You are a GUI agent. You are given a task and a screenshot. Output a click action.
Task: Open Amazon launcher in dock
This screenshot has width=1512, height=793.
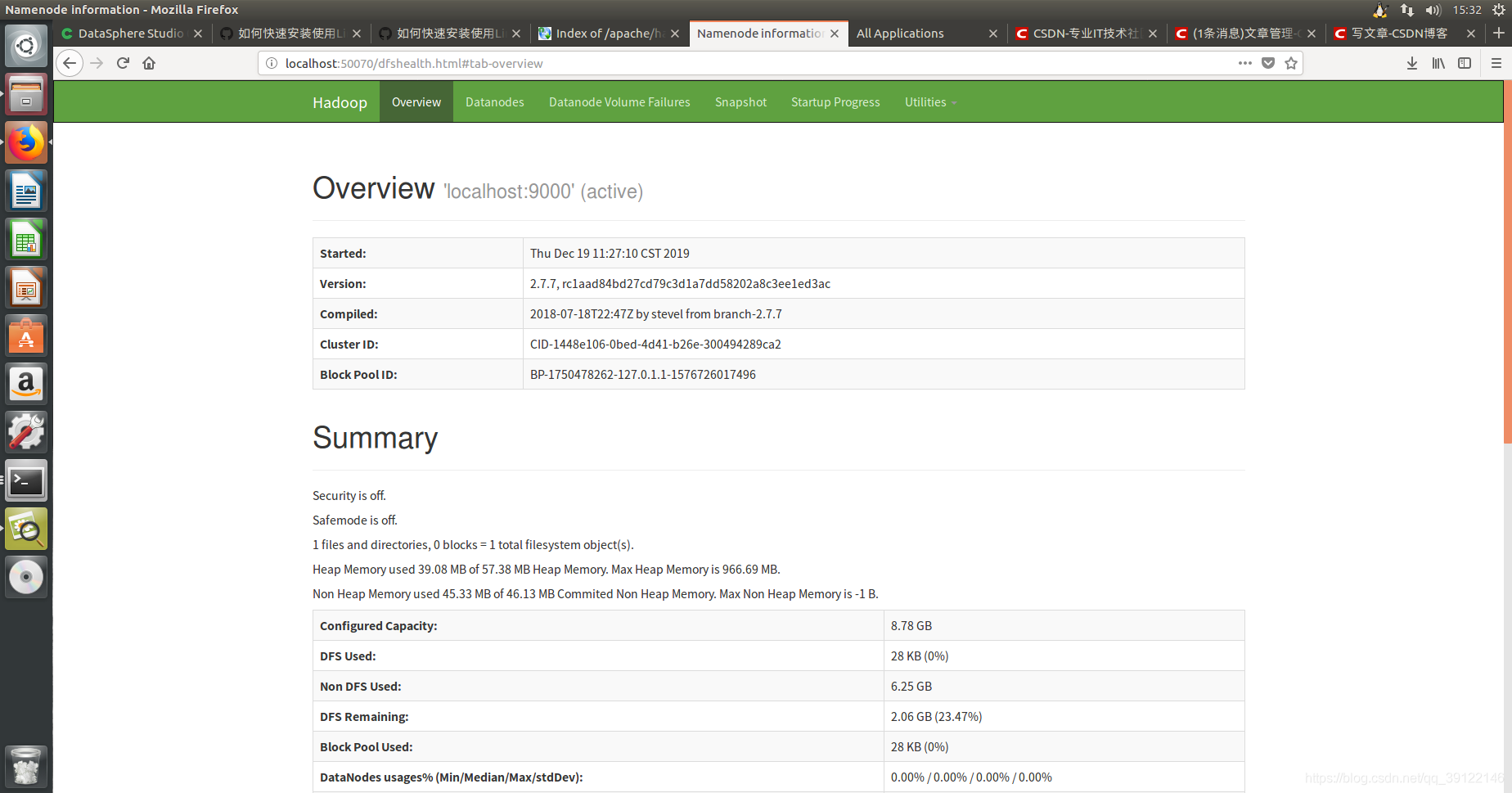[26, 384]
